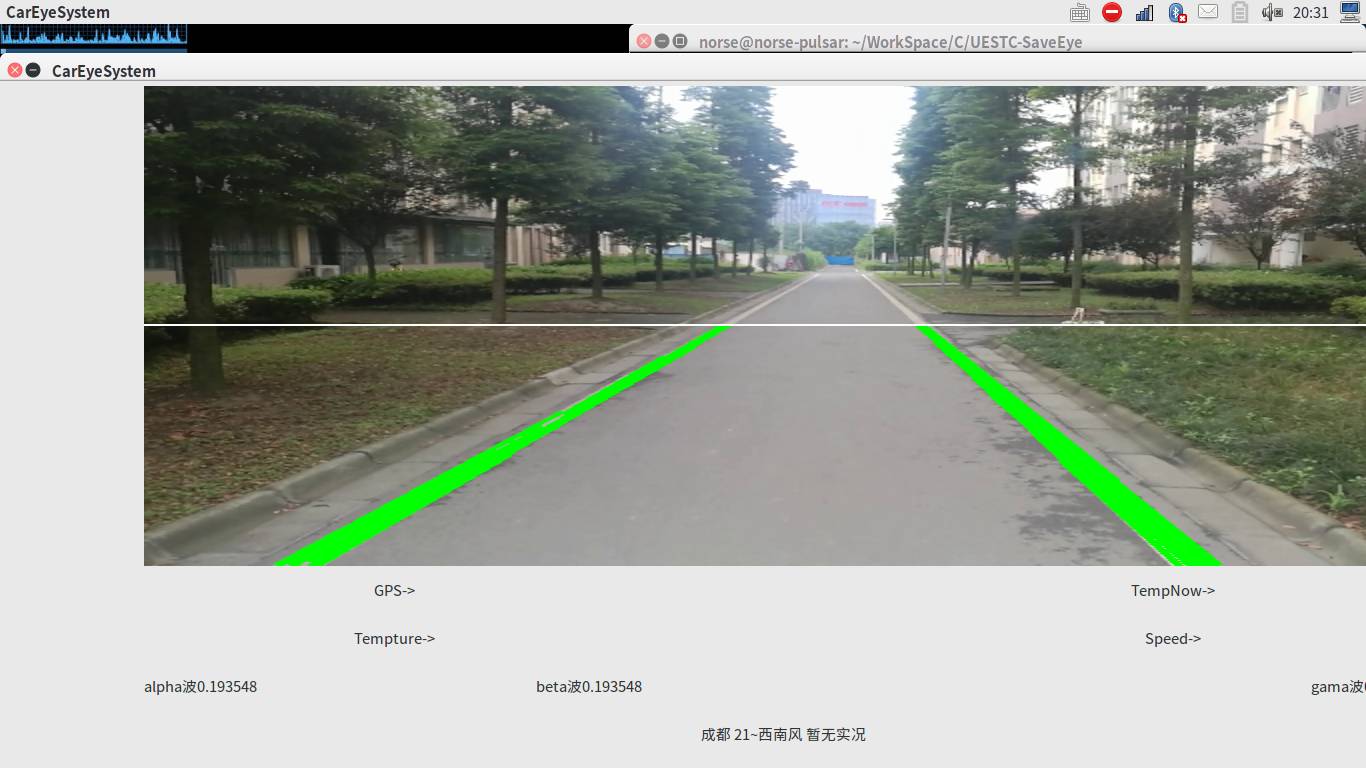Screen dimensions: 1366x768
Task: Click the red no-entry tray icon
Action: point(1112,12)
